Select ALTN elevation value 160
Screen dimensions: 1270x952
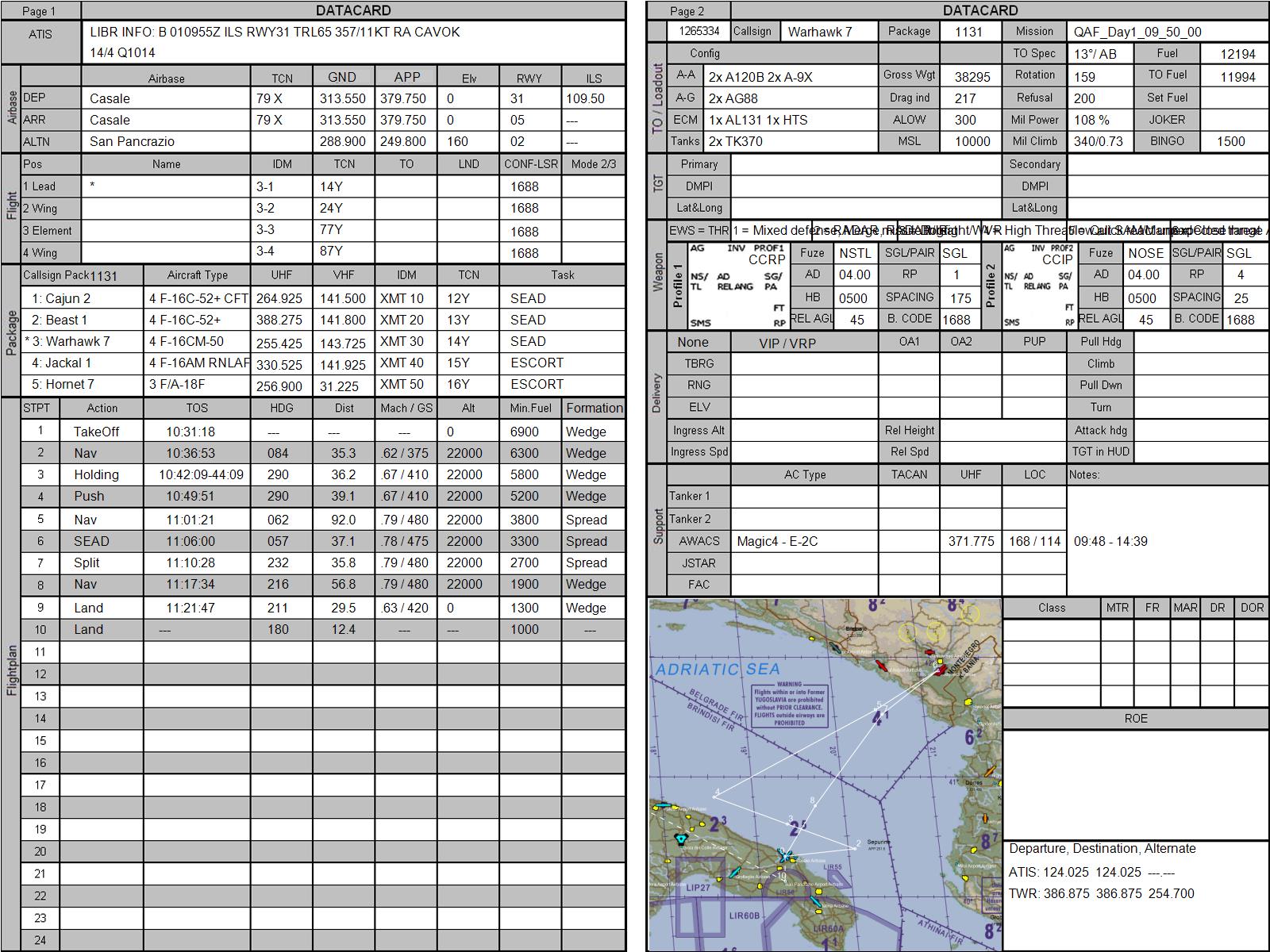pos(458,141)
